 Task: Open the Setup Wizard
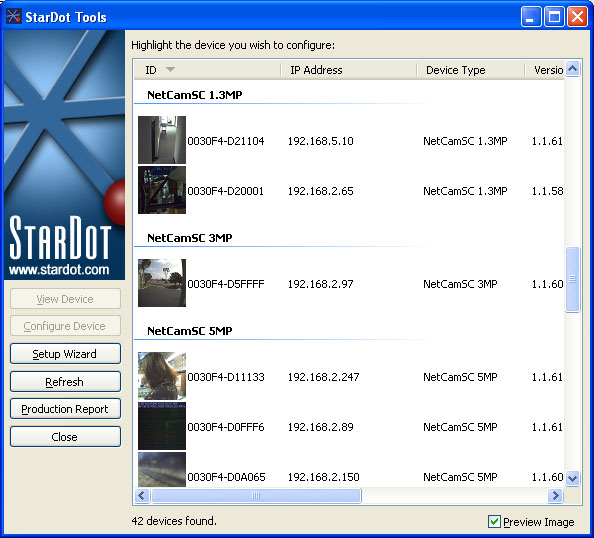point(65,354)
